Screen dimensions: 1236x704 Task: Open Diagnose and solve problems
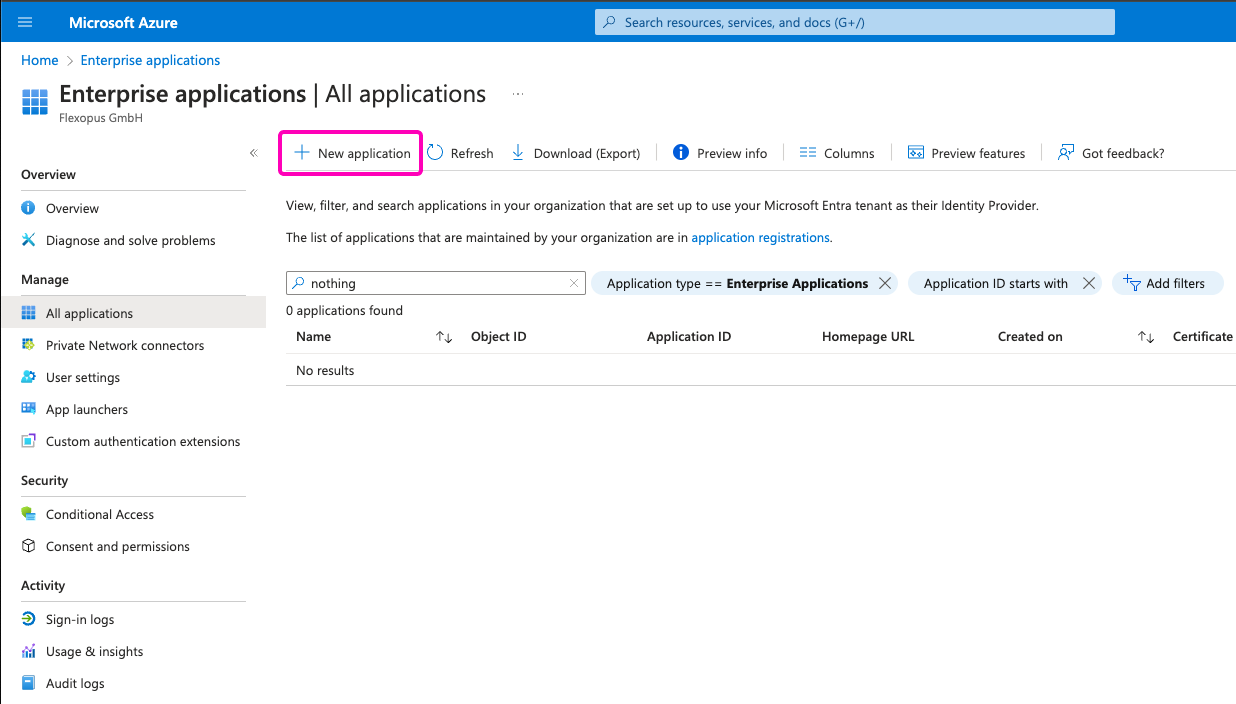(x=130, y=241)
